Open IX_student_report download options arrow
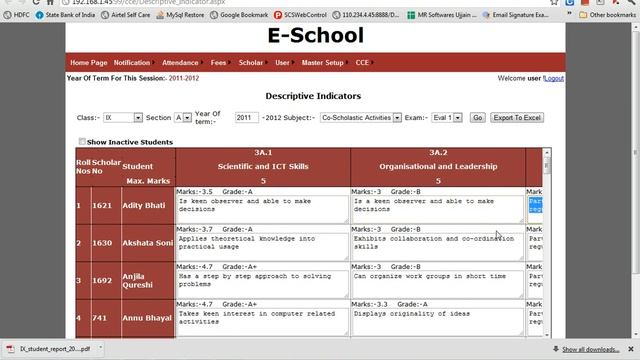The width and height of the screenshot is (640, 360). 100,349
